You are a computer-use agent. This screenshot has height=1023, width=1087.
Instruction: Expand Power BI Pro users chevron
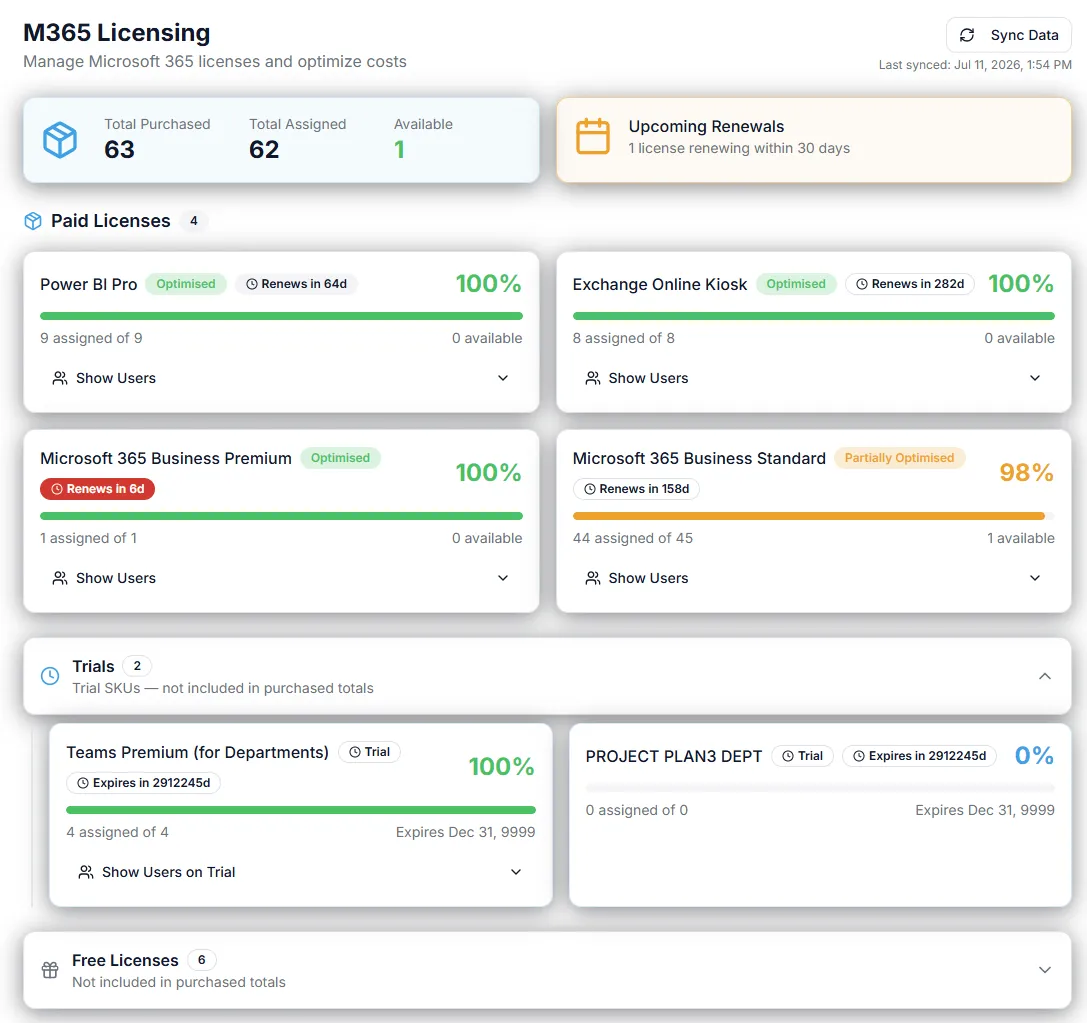click(x=503, y=378)
